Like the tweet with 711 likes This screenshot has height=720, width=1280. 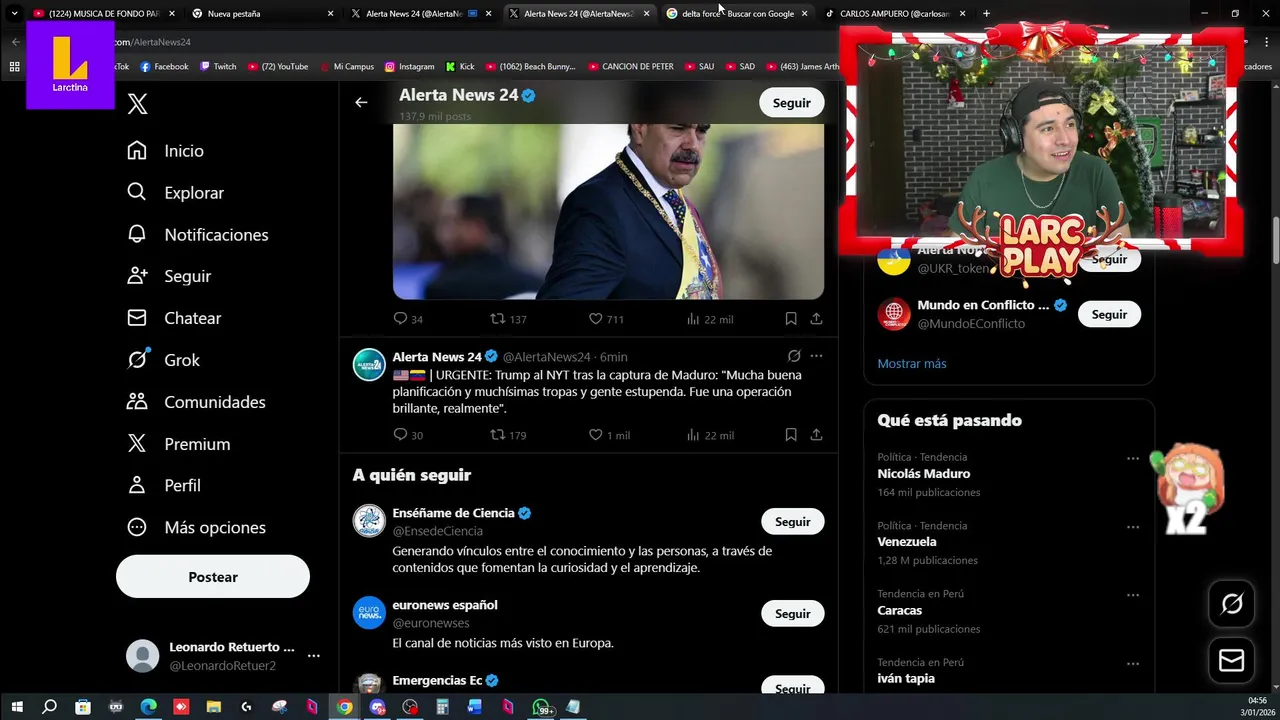click(605, 319)
